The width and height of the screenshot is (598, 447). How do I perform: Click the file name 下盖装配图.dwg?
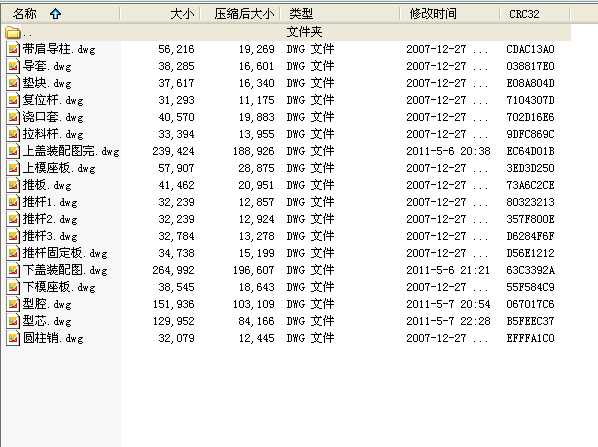tap(65, 270)
